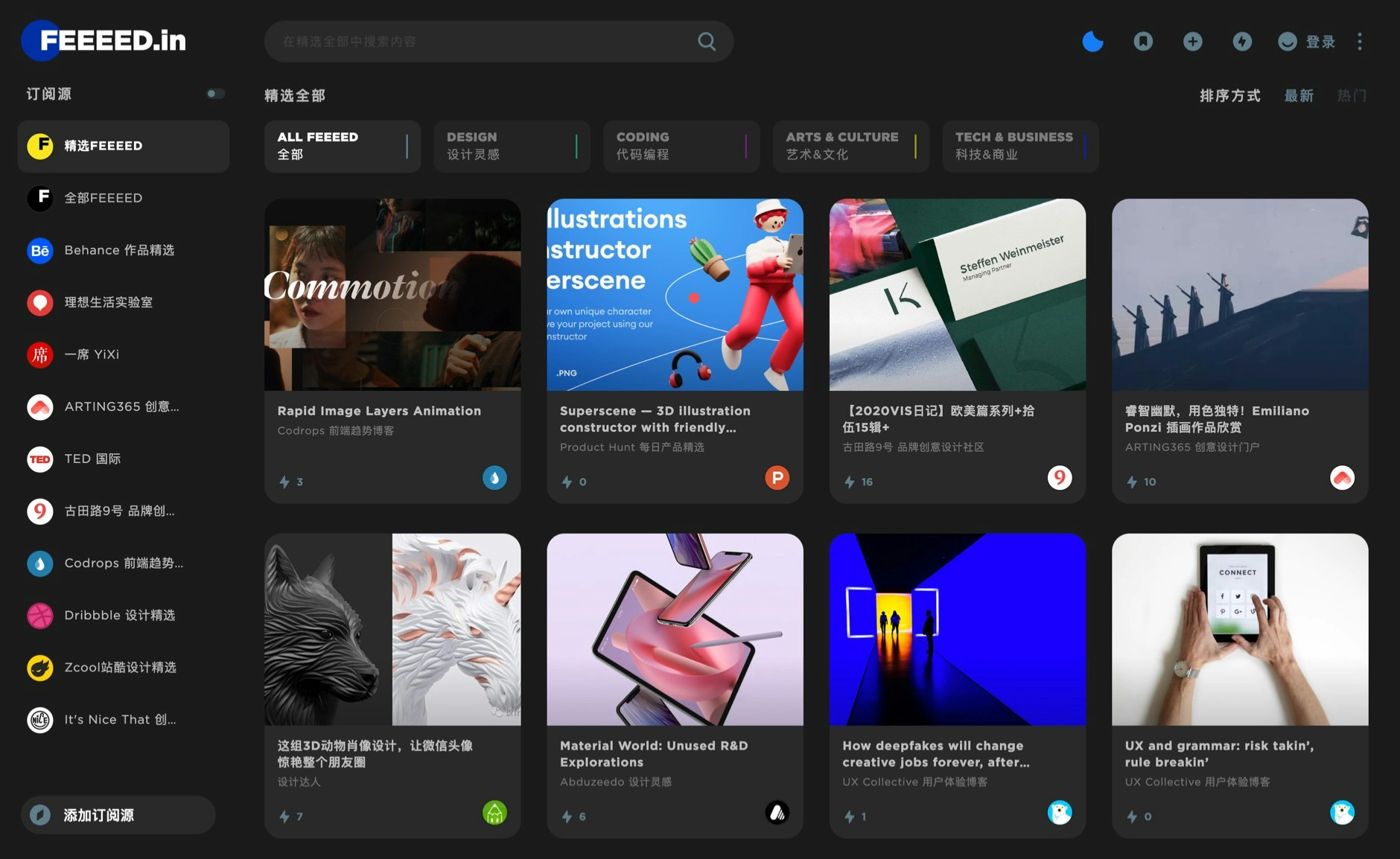
Task: Toggle the 订阅源 sidebar switch
Action: 215,94
